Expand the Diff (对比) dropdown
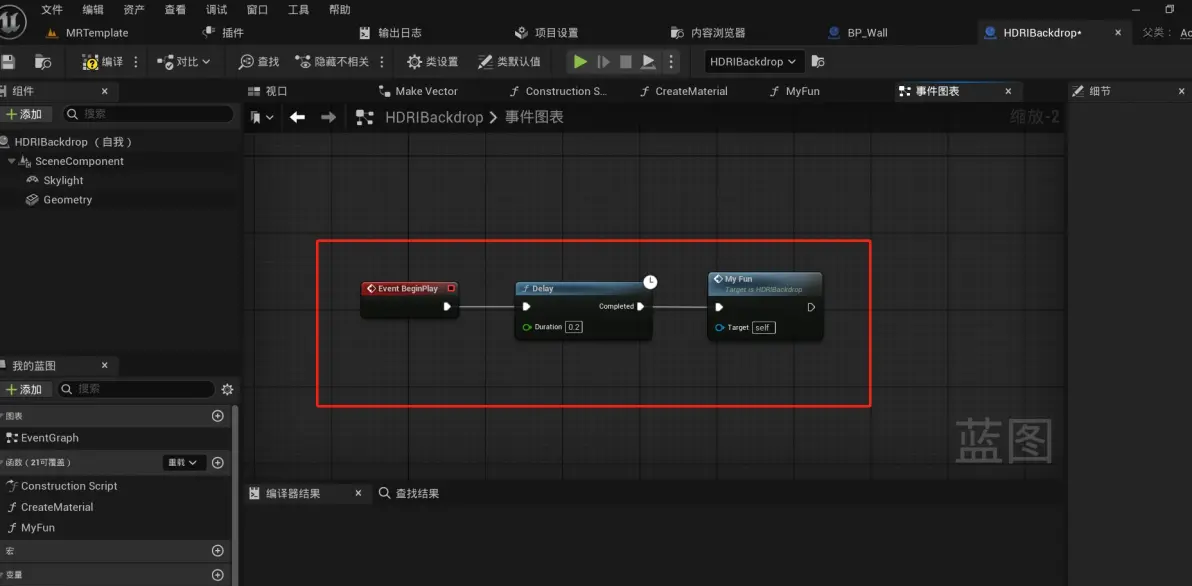The image size is (1192, 586). (x=185, y=62)
